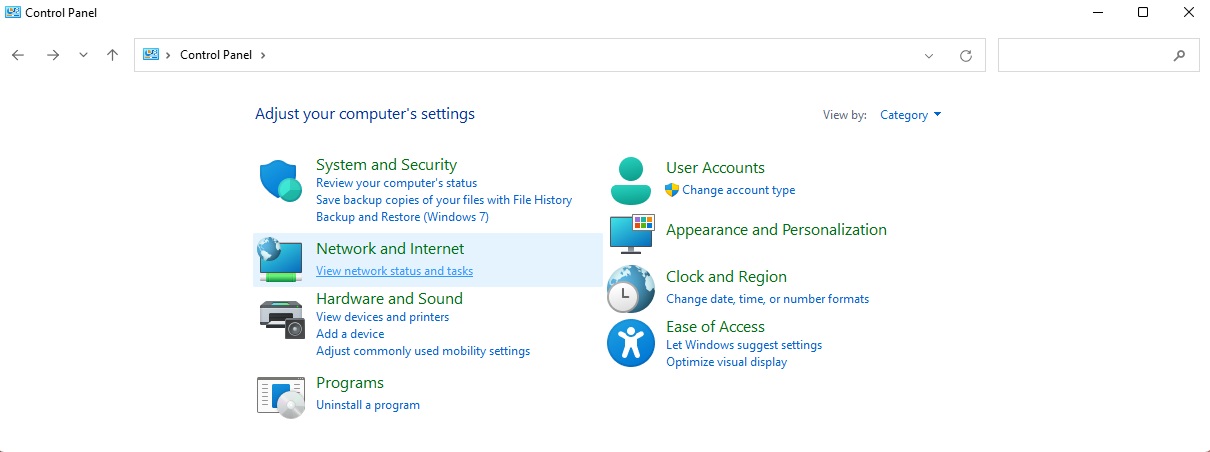Open Clock and Region heading link

tap(726, 277)
